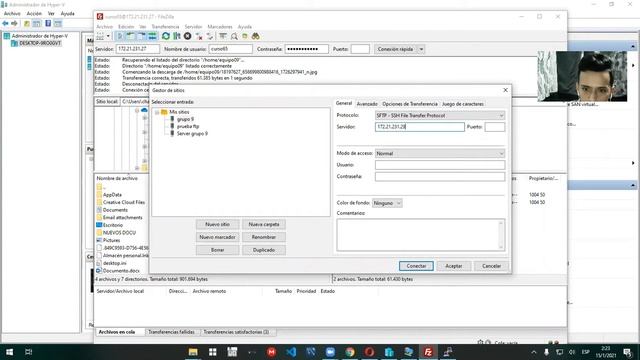Open File Explorer from the taskbar
This screenshot has width=640, height=360.
coord(193,352)
